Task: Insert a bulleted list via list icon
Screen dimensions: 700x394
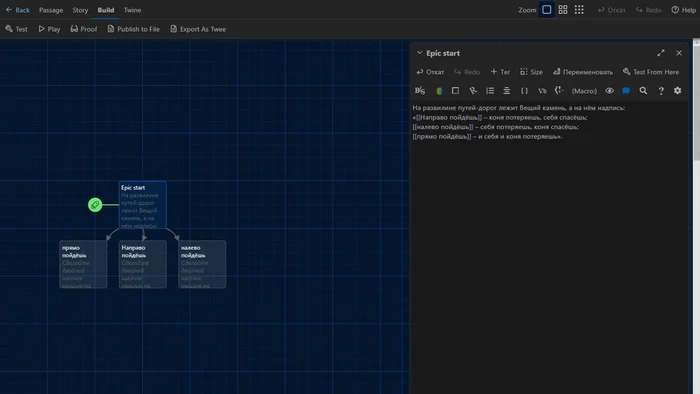Action: 490,91
